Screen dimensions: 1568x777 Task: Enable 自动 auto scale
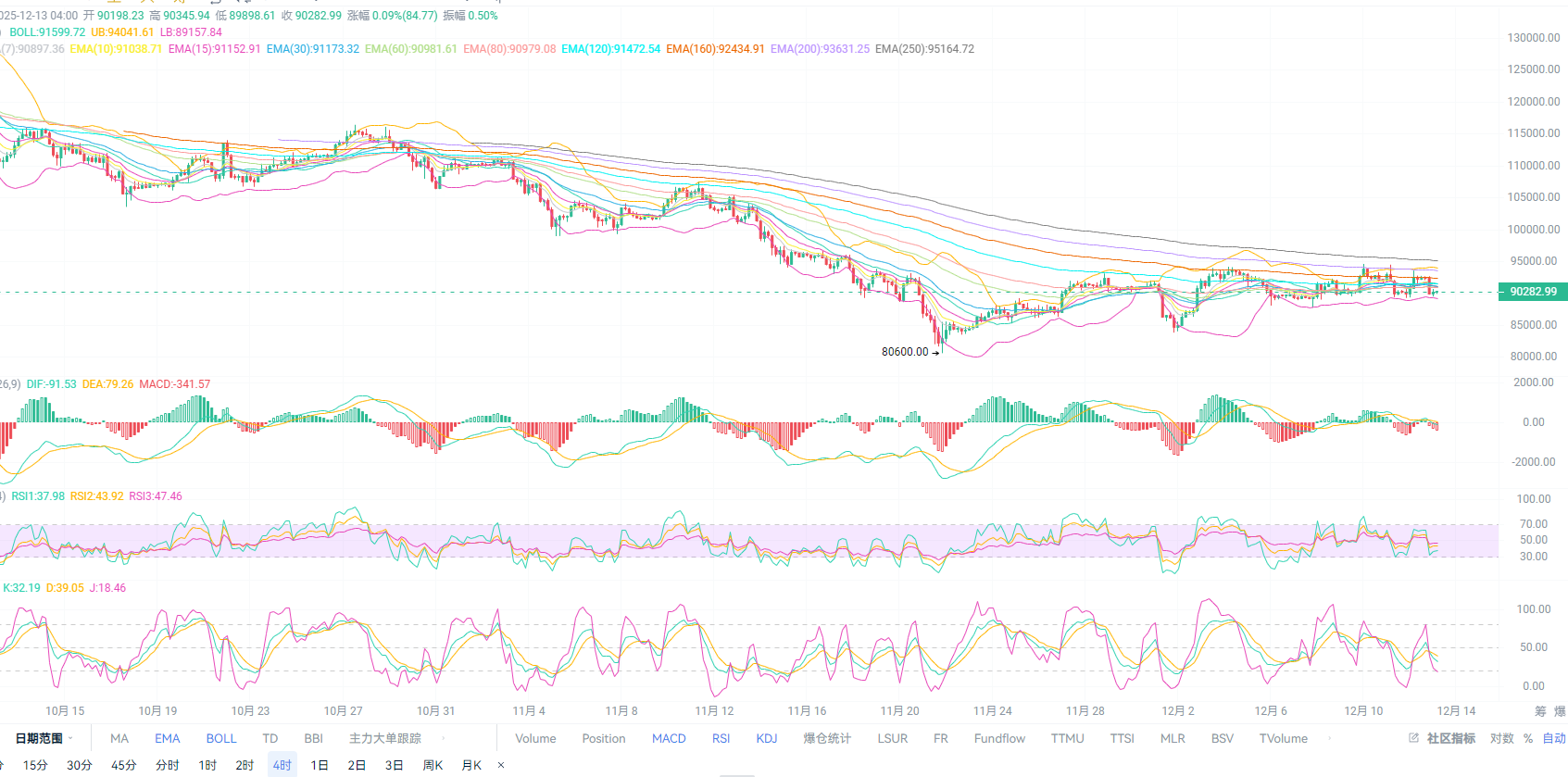1553,738
